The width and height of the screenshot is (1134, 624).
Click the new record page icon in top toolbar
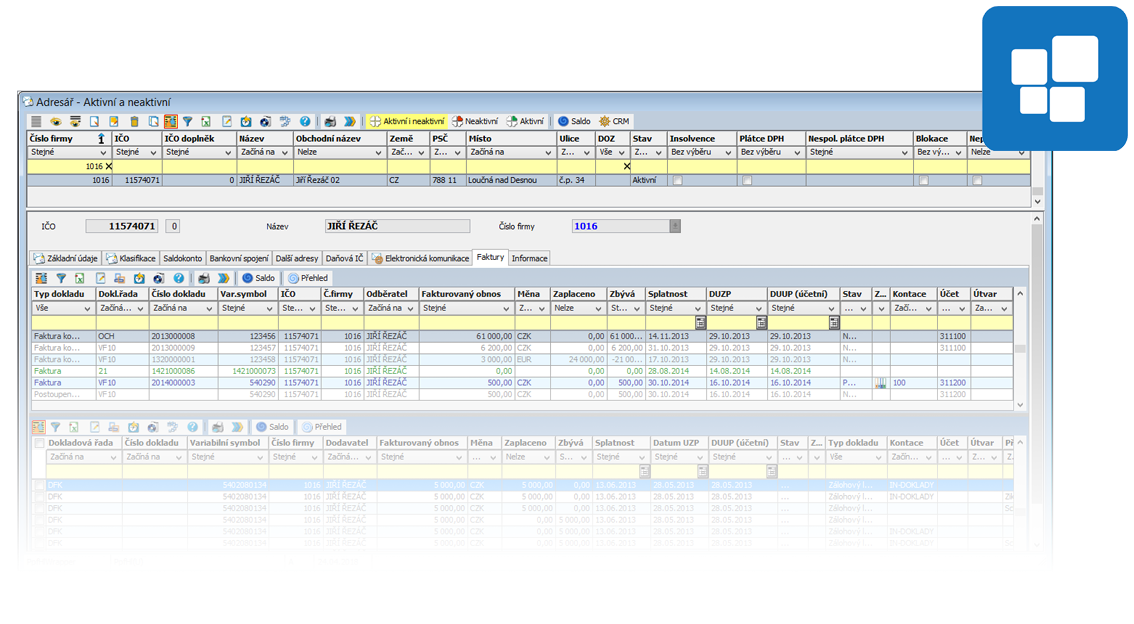pyautogui.click(x=94, y=121)
